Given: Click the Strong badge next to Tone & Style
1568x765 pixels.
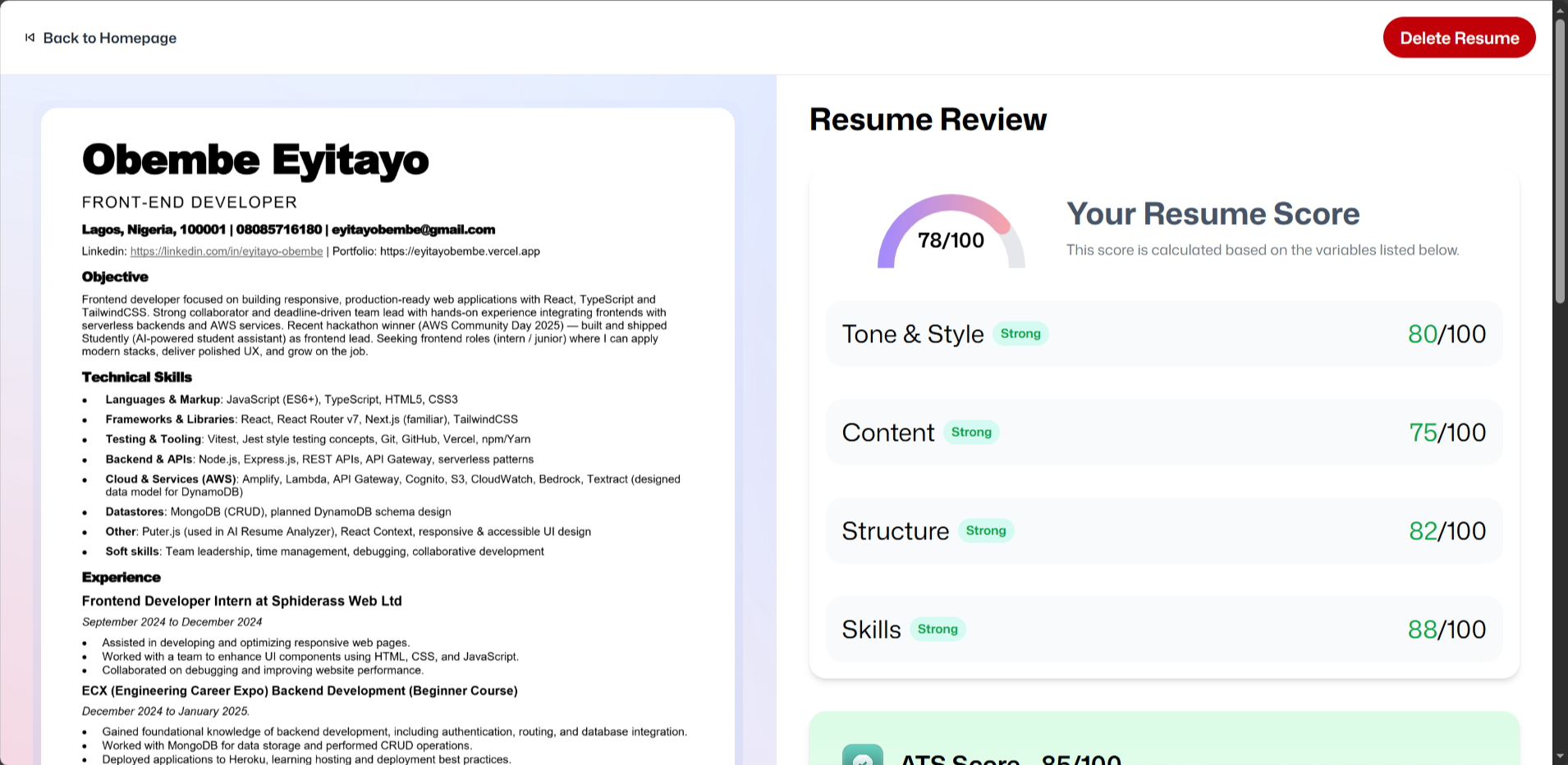Looking at the screenshot, I should pos(1020,334).
